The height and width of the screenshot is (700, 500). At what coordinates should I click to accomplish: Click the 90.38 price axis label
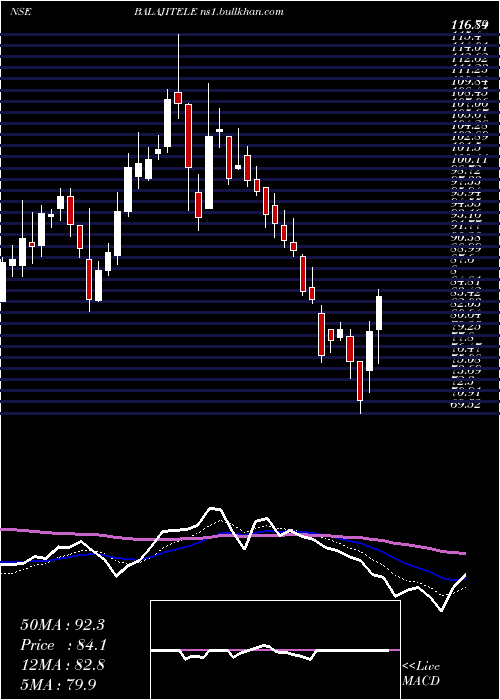pyautogui.click(x=466, y=238)
